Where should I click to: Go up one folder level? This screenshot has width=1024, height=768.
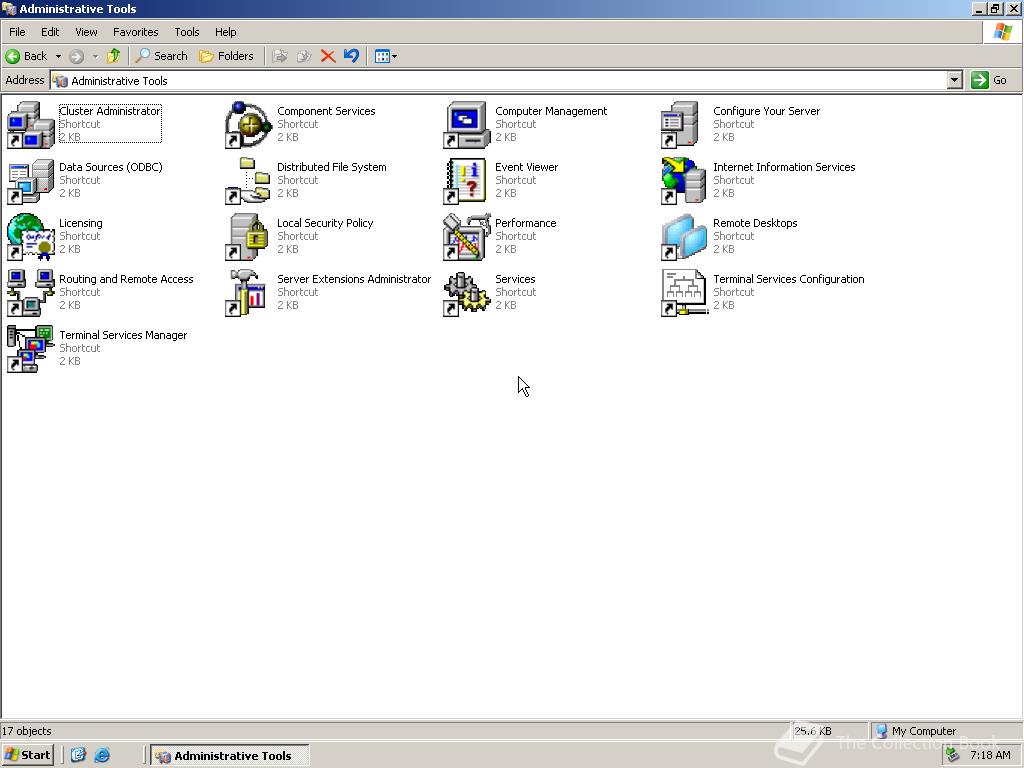[x=114, y=56]
